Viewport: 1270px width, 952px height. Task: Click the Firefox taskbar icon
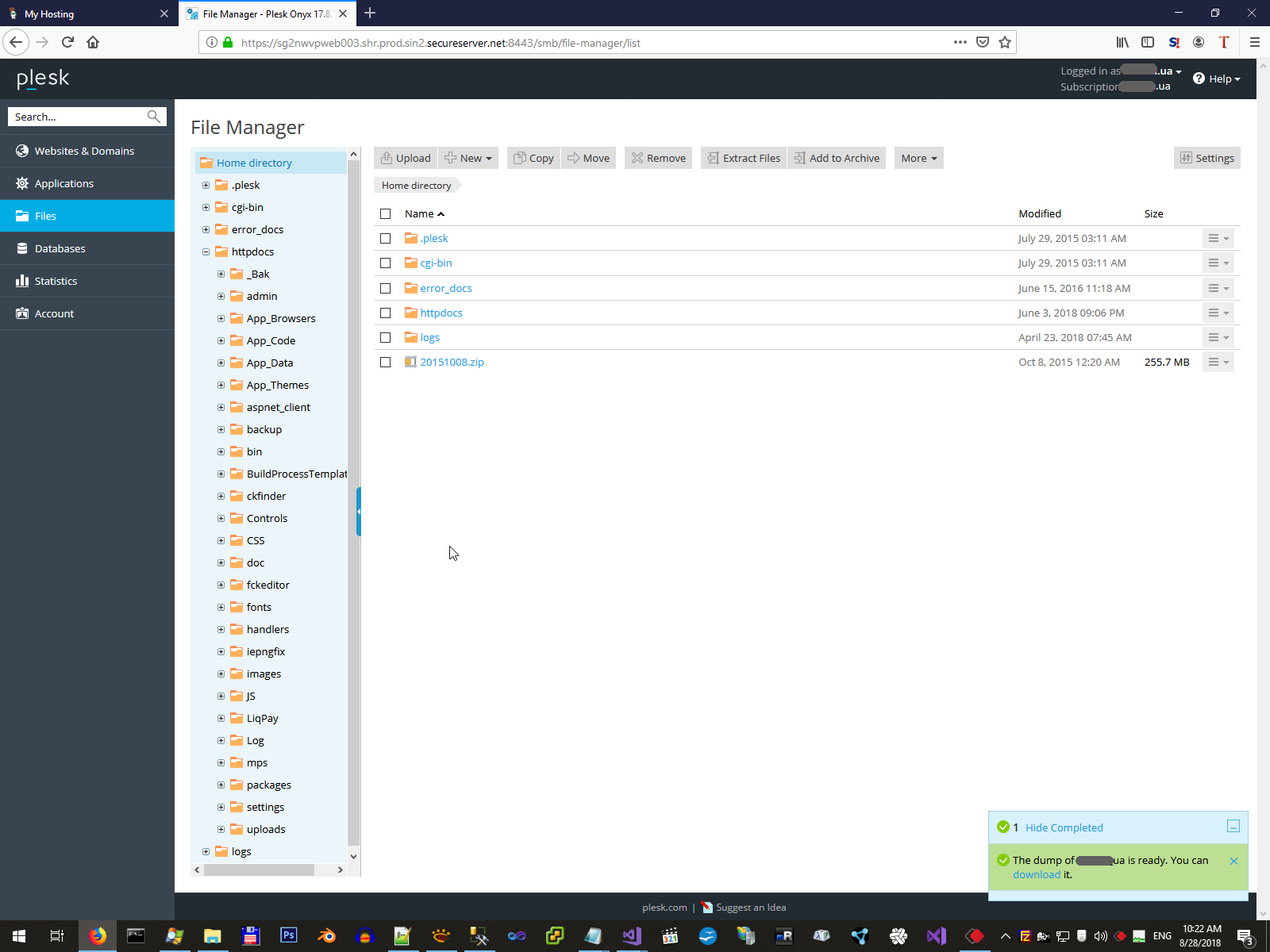pos(98,936)
